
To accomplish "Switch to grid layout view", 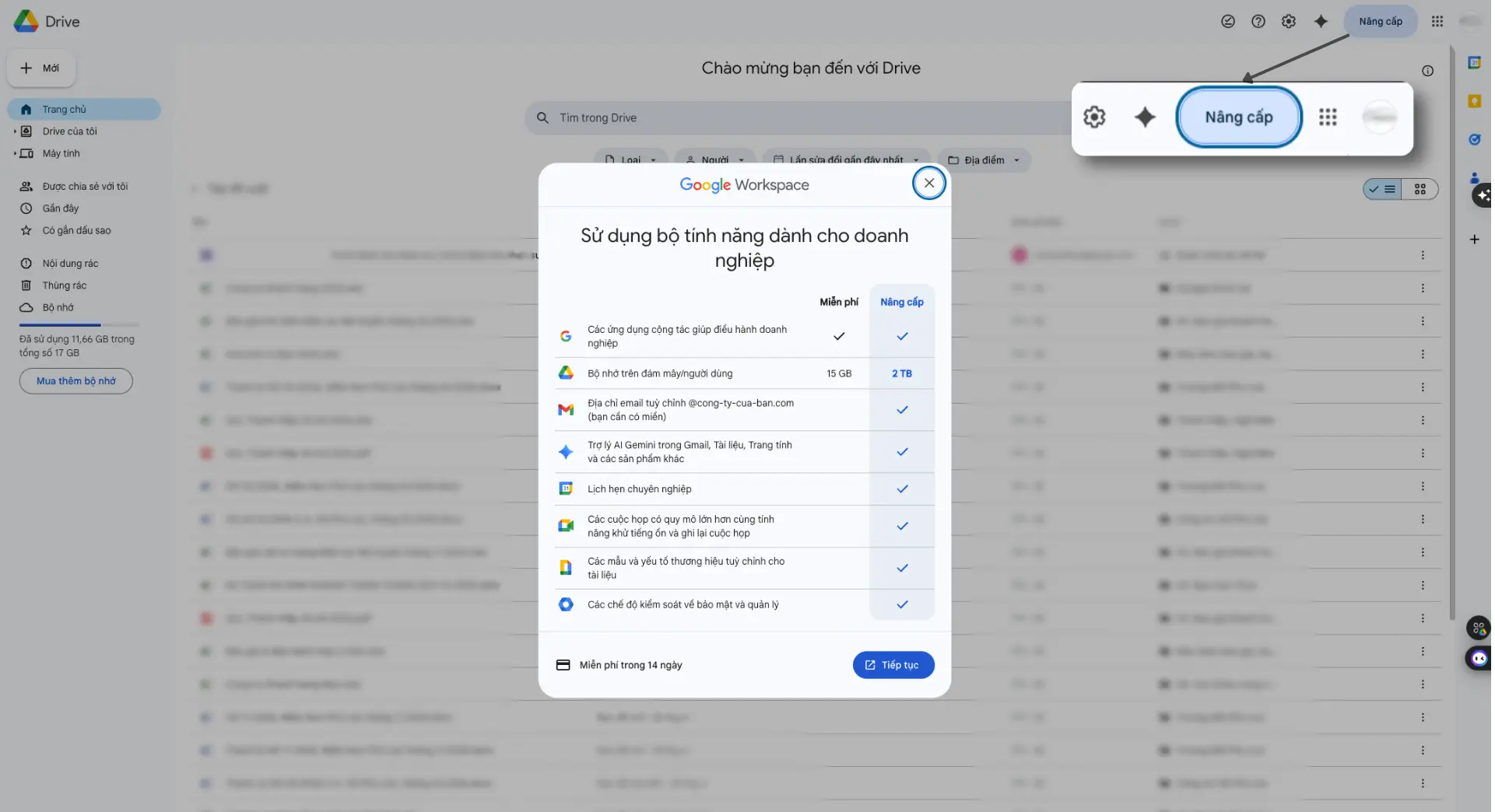I will tap(1422, 190).
